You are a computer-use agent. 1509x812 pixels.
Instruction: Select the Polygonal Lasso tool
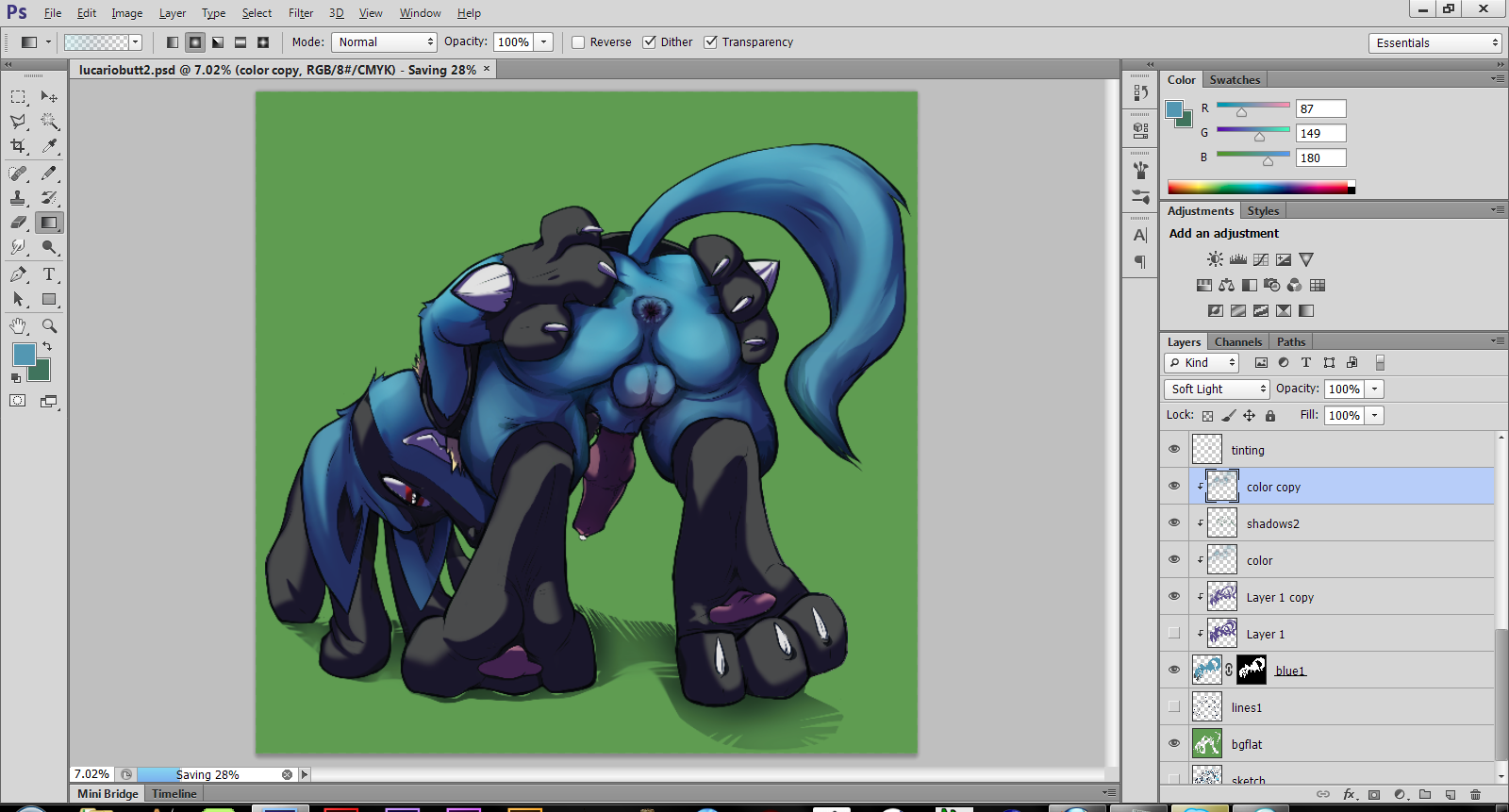pos(18,122)
